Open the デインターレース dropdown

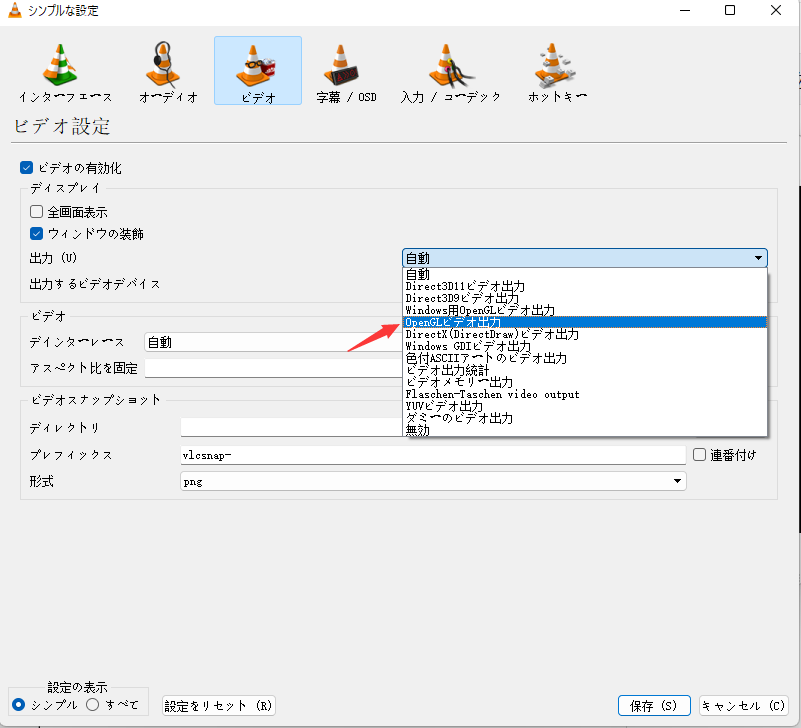tap(272, 342)
